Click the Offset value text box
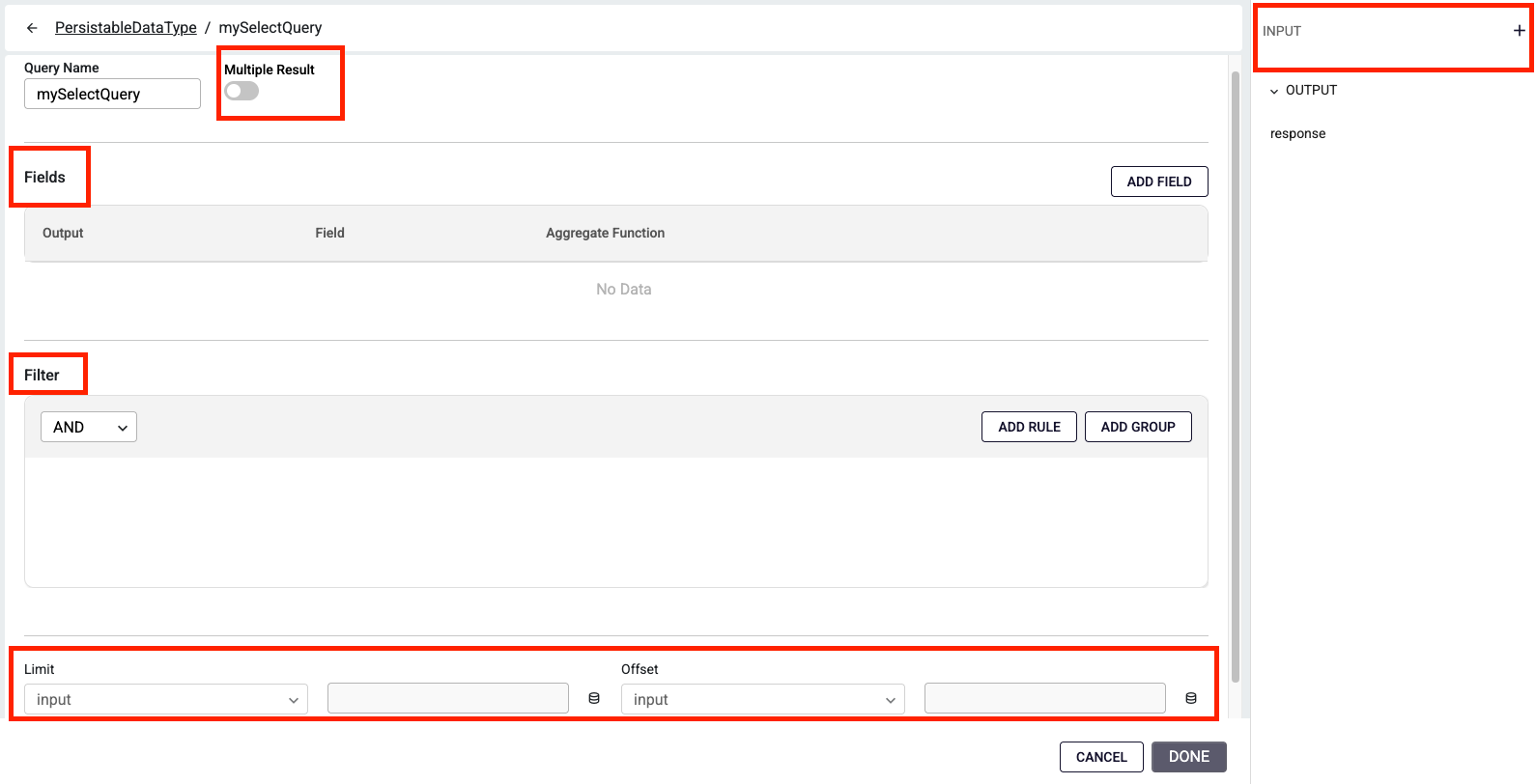Viewport: 1536px width, 784px height. (1044, 698)
